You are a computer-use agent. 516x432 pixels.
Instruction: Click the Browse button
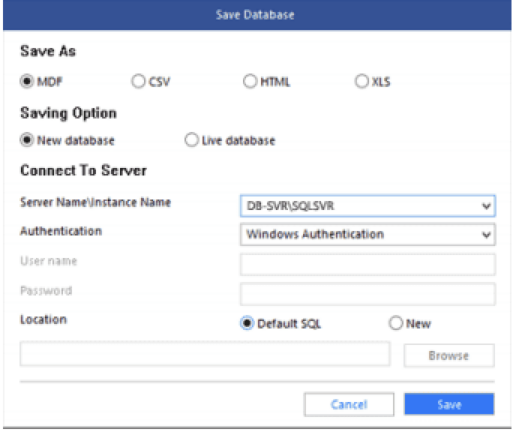[449, 356]
